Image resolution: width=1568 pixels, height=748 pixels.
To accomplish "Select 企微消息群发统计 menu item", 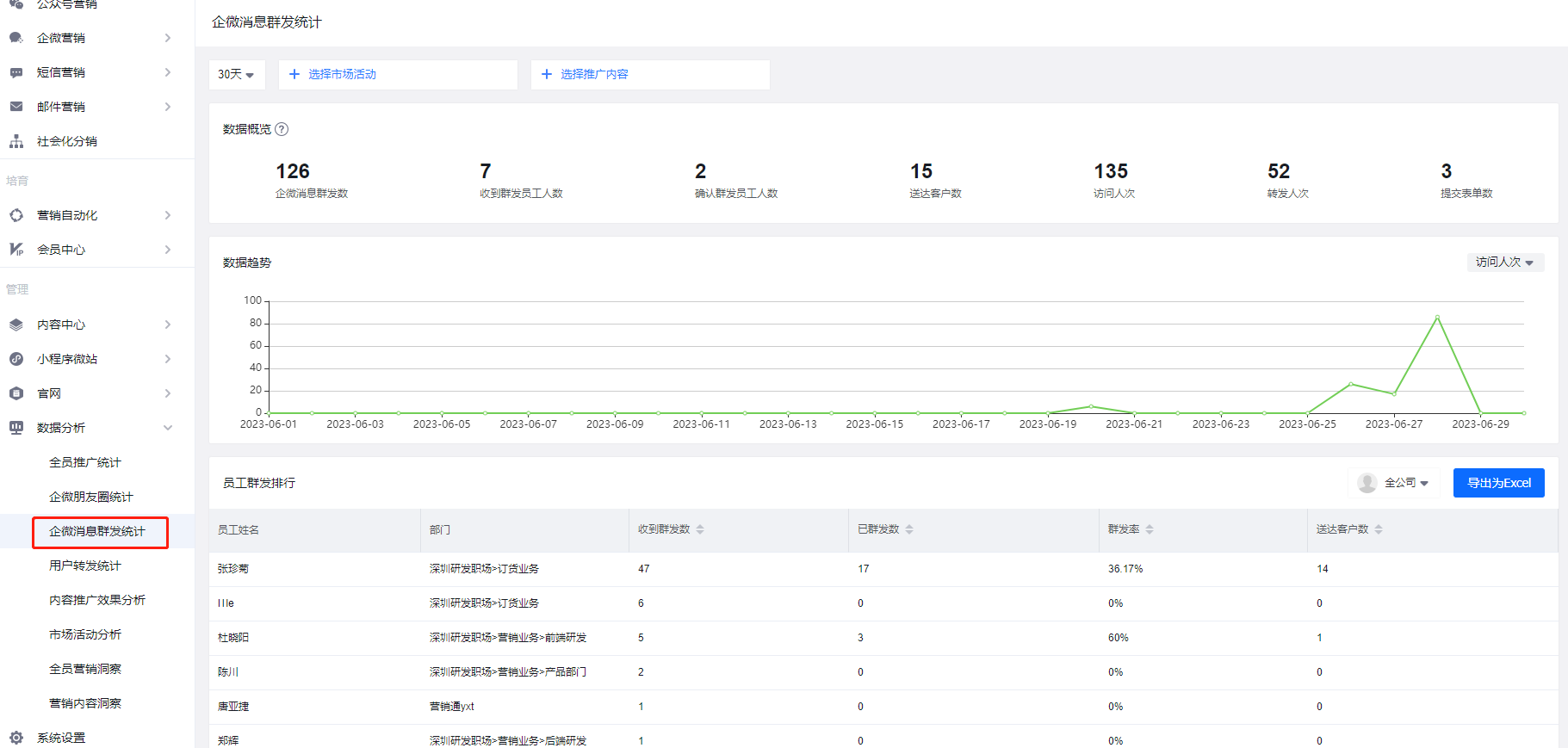I will pyautogui.click(x=97, y=531).
